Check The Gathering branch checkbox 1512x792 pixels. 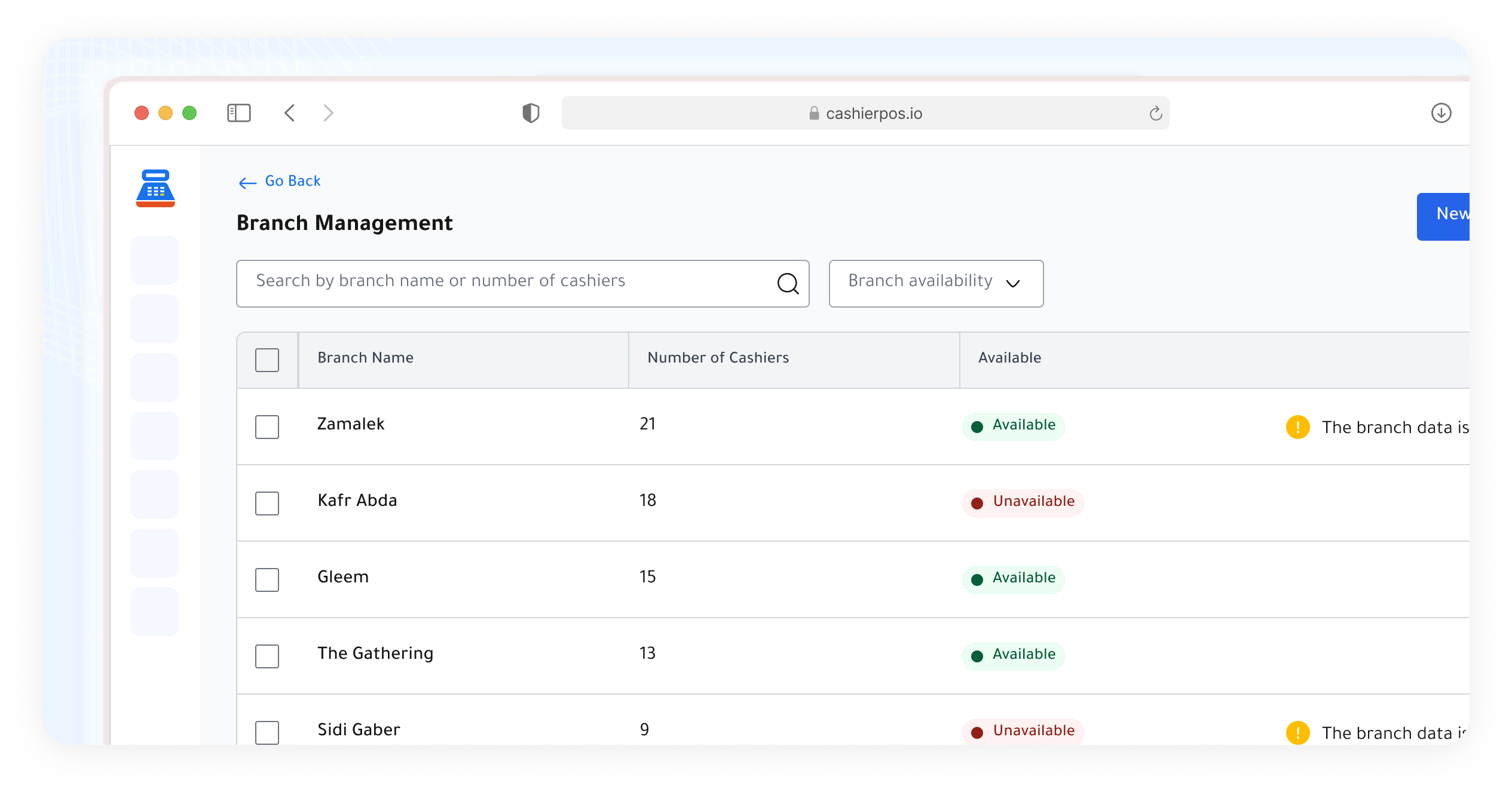[x=267, y=656]
